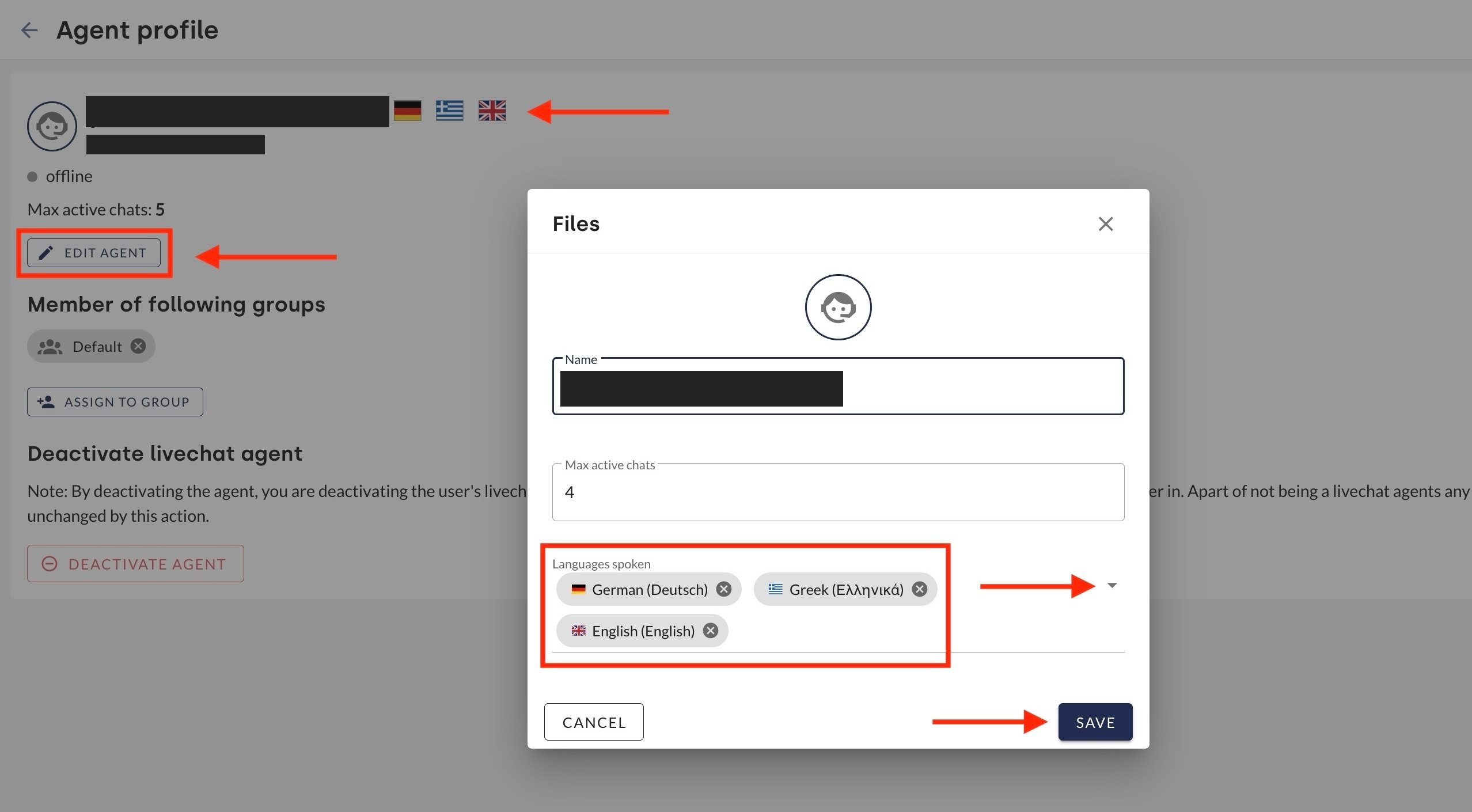Image resolution: width=1472 pixels, height=812 pixels.
Task: Remove Greek language chip
Action: coord(920,589)
